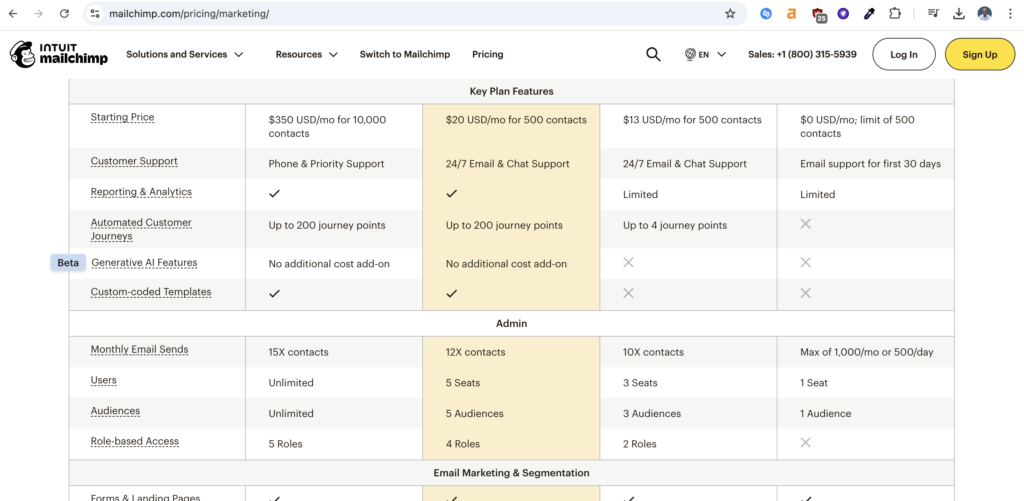Open the purple circle extension icon

coord(843,14)
